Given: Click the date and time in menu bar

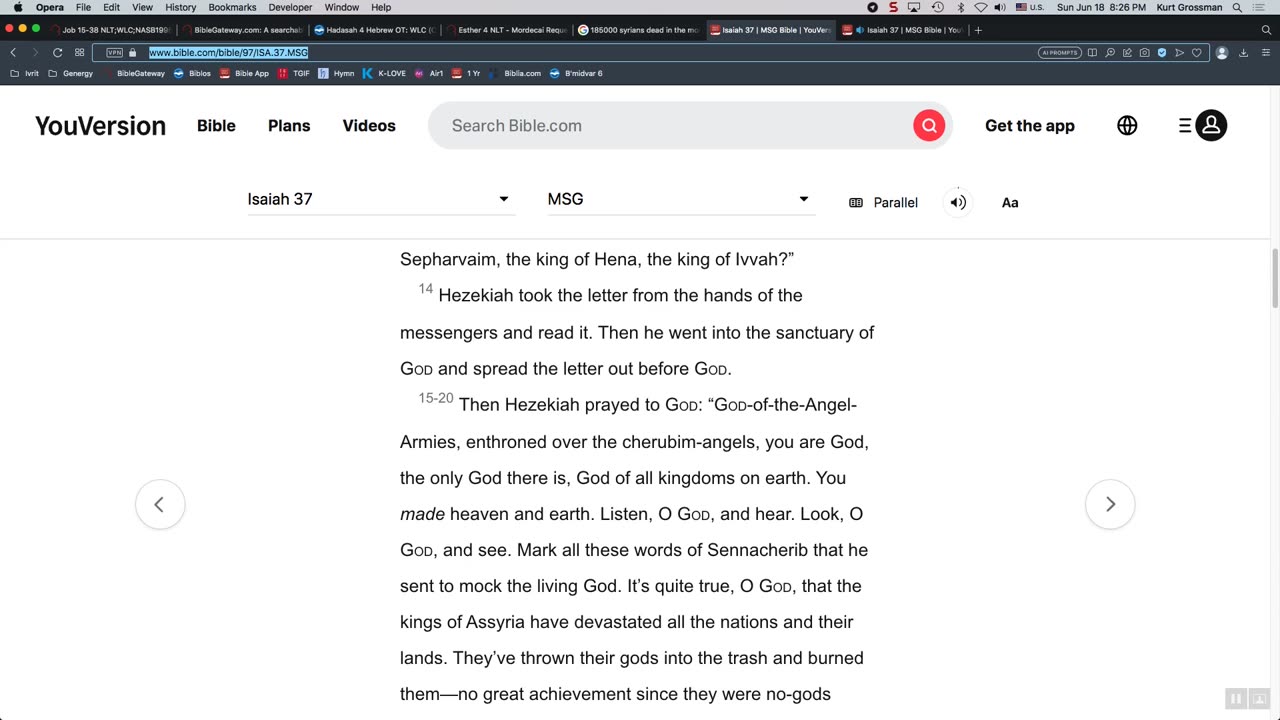Looking at the screenshot, I should 1101,7.
